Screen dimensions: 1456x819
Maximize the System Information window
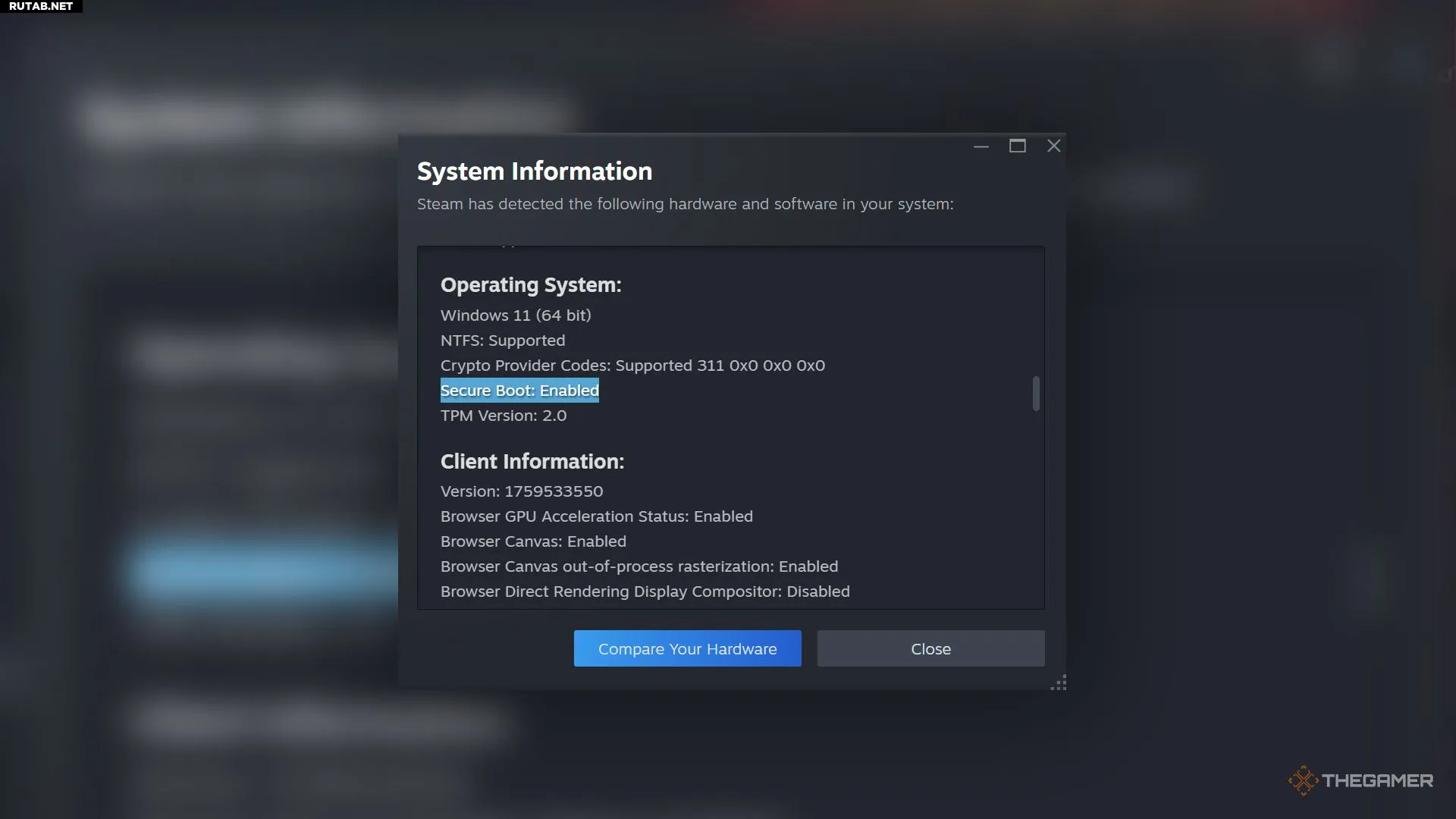[x=1017, y=146]
